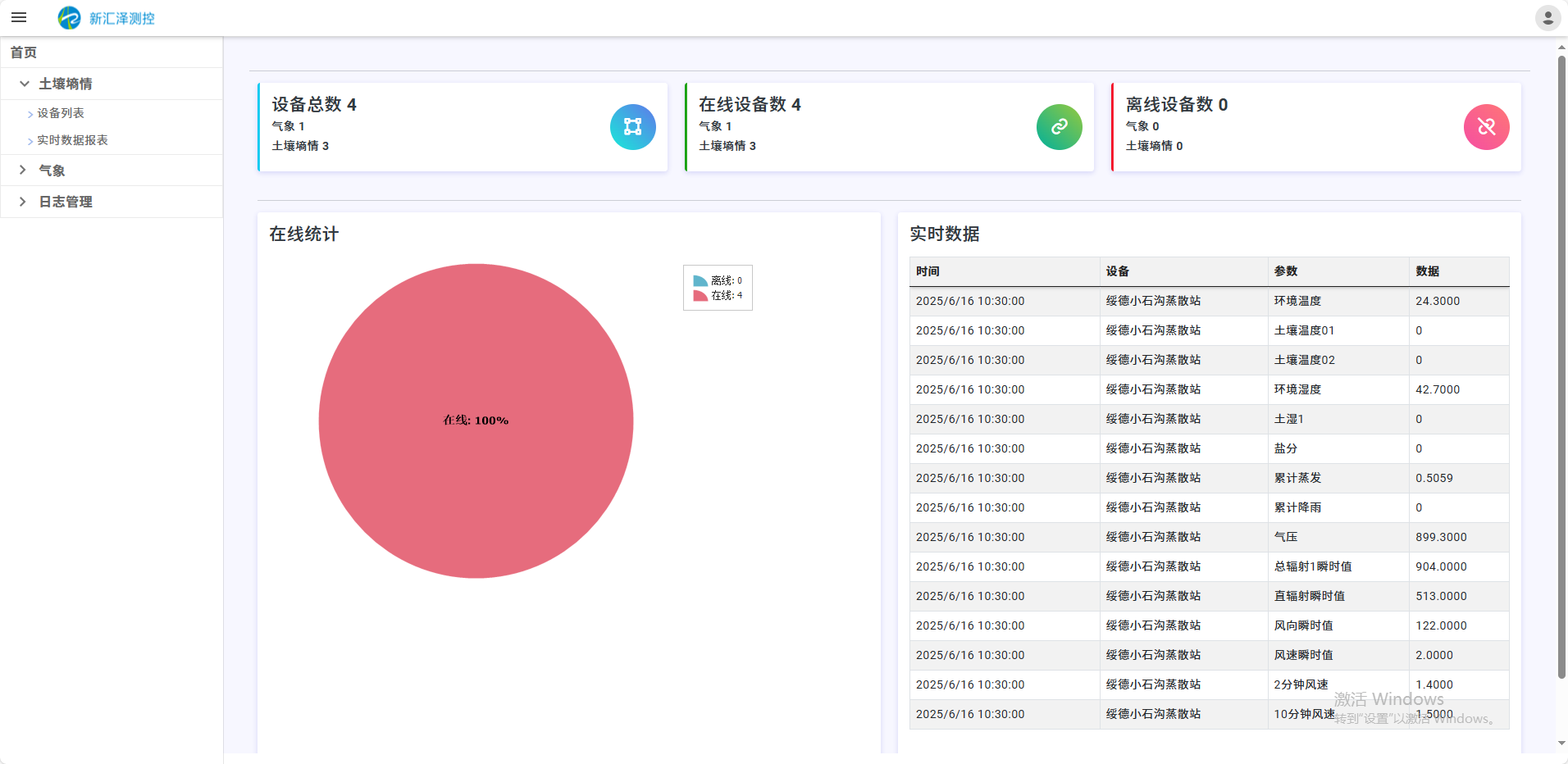Click the blue total devices network icon

pos(632,127)
